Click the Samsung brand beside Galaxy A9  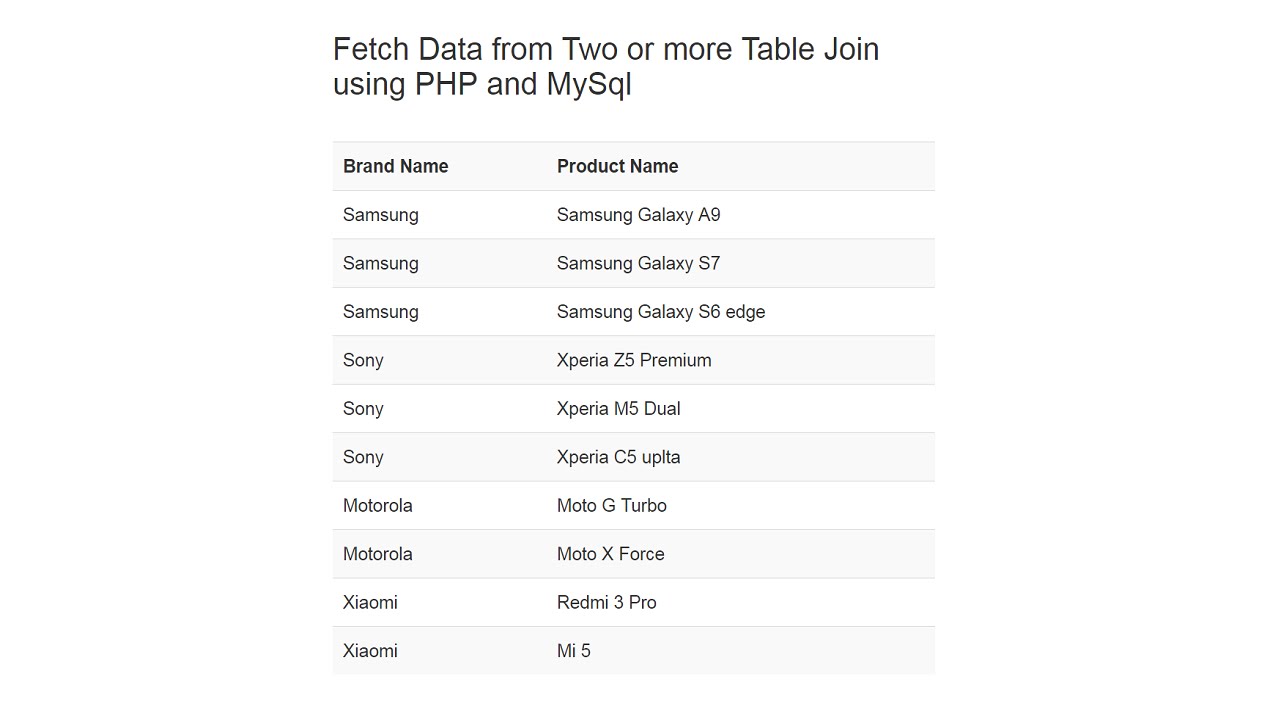point(380,215)
